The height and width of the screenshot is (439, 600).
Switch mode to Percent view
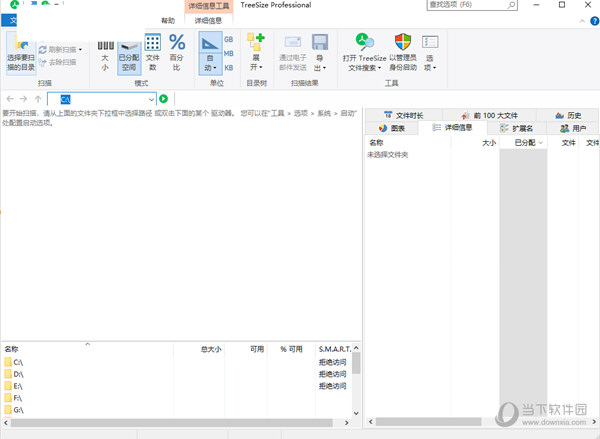[x=177, y=53]
